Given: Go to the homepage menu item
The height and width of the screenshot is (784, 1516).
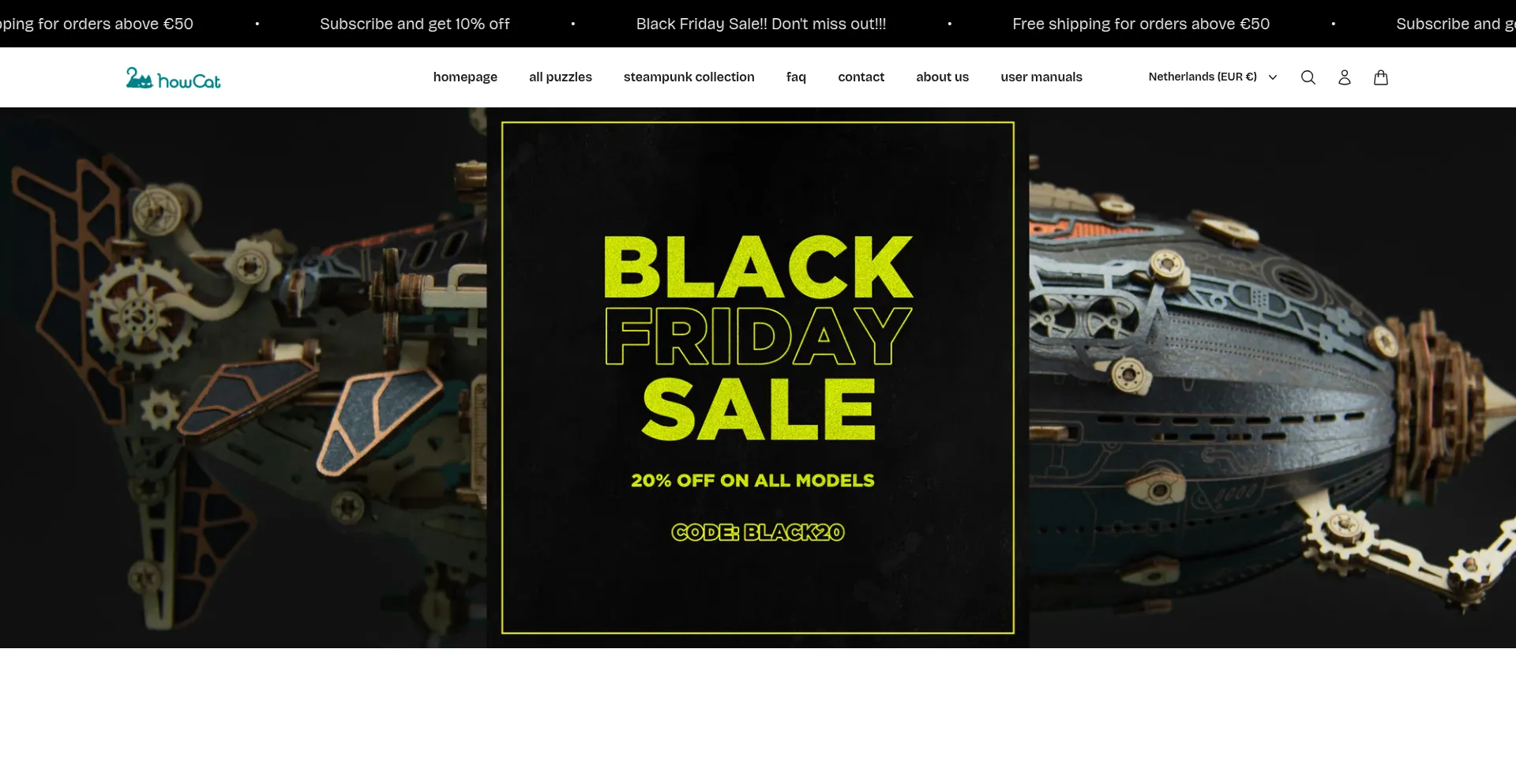Looking at the screenshot, I should 465,77.
